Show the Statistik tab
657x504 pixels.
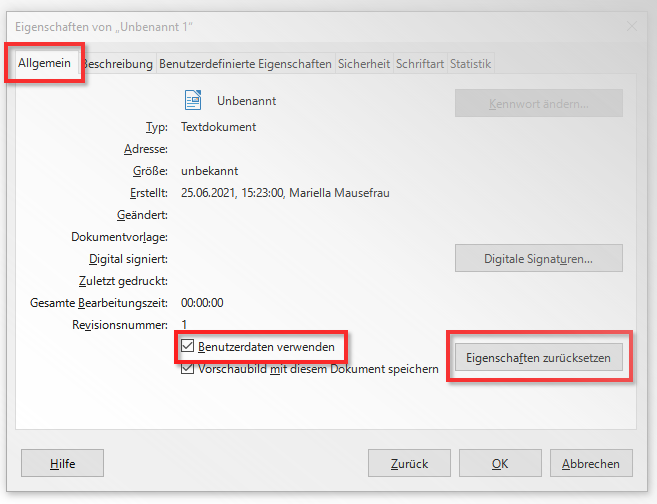(x=471, y=64)
